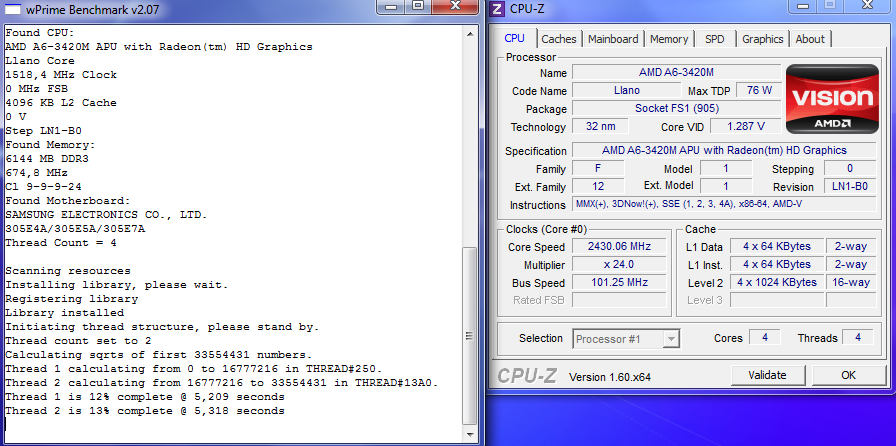Click the CPU-Z Version 1.60.x64 text
This screenshot has height=446, width=896.
click(x=609, y=377)
